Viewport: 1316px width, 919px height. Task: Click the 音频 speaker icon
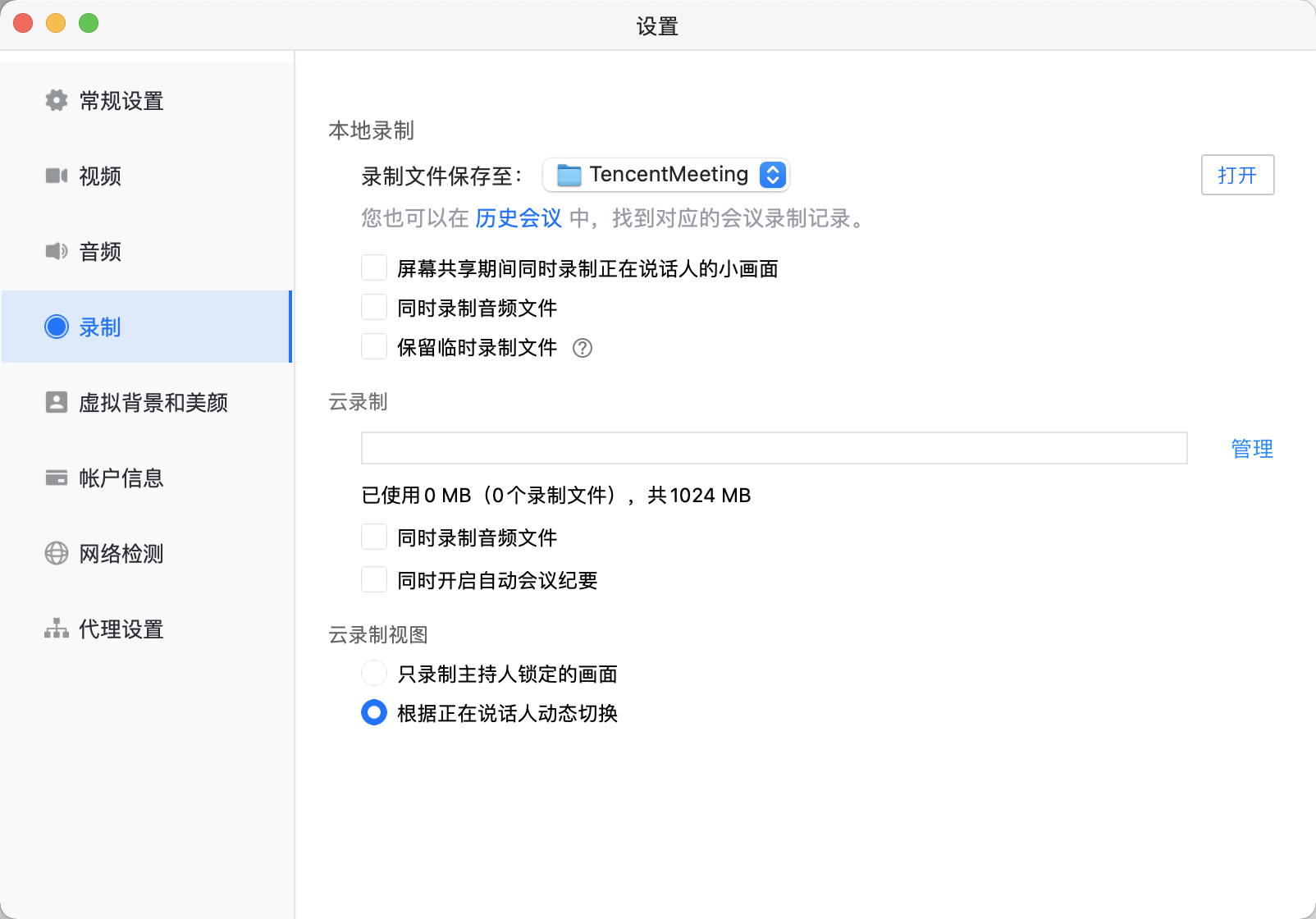pos(55,251)
